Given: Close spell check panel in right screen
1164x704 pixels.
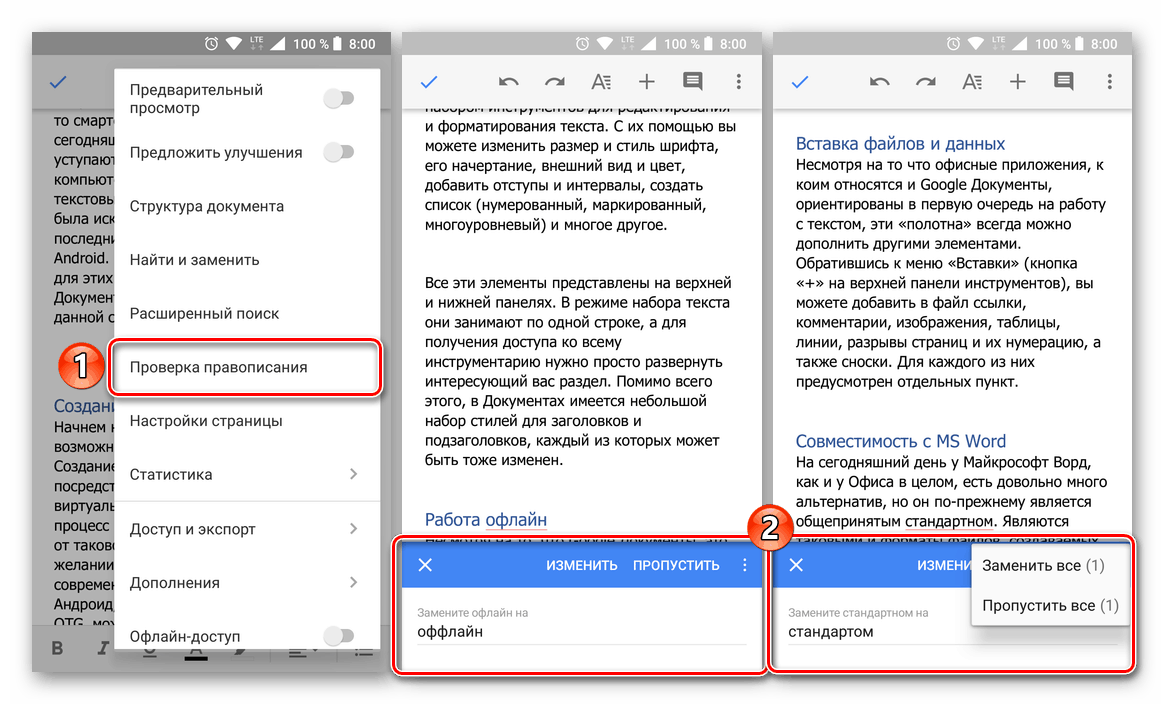Looking at the screenshot, I should coord(797,565).
